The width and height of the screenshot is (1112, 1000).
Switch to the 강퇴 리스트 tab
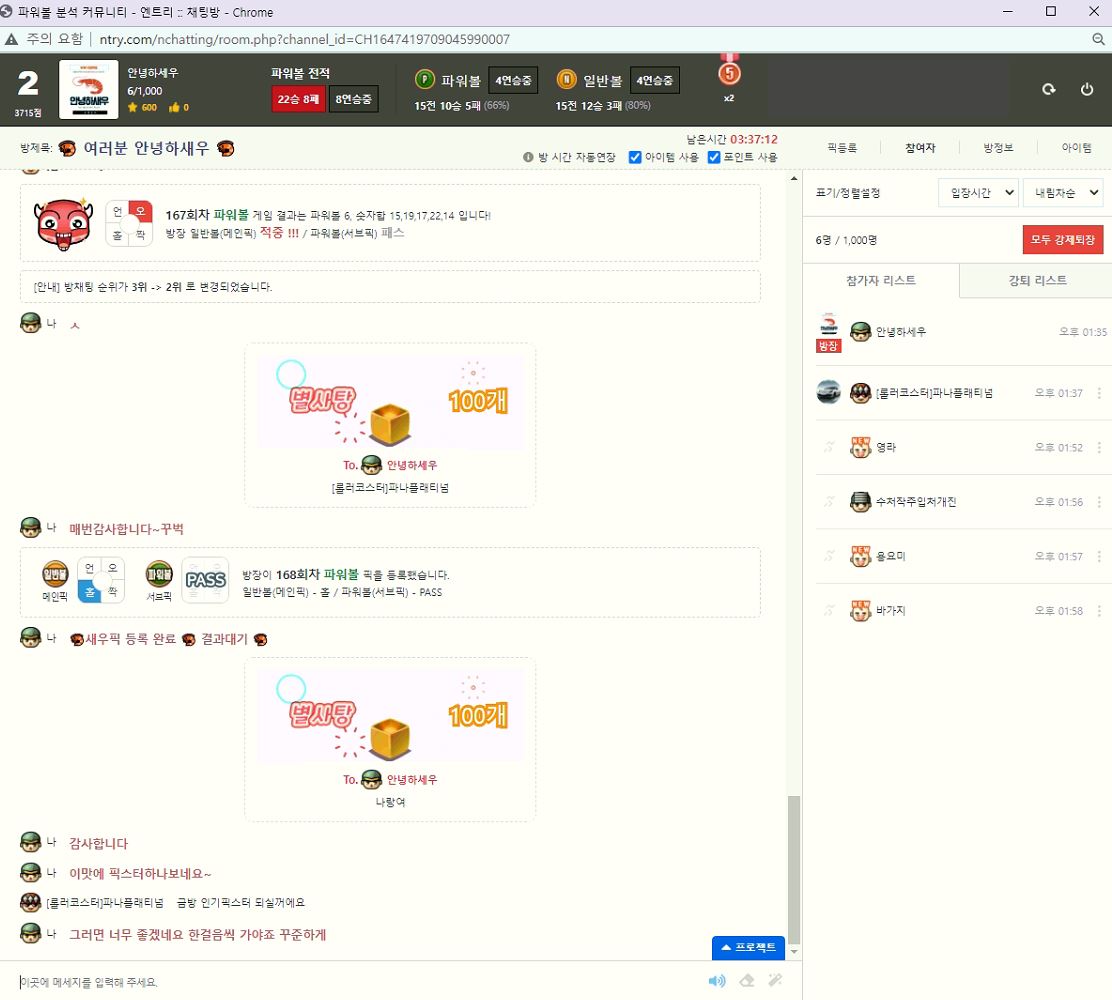pyautogui.click(x=1037, y=281)
